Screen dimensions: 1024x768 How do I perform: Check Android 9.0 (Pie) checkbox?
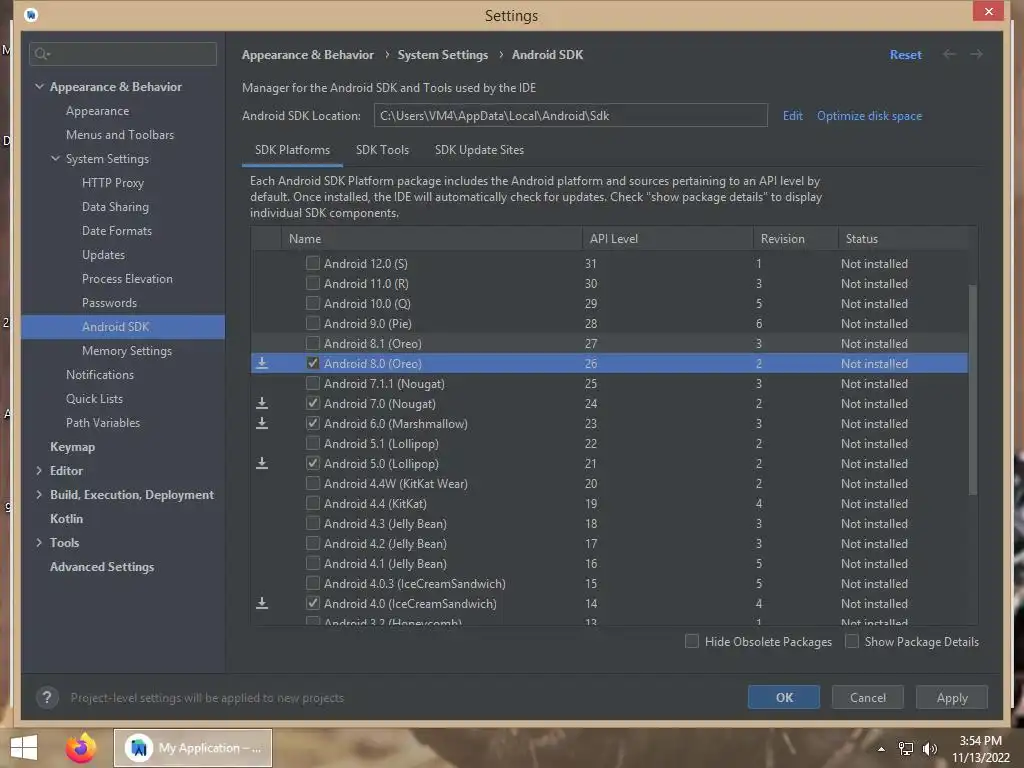coord(313,323)
